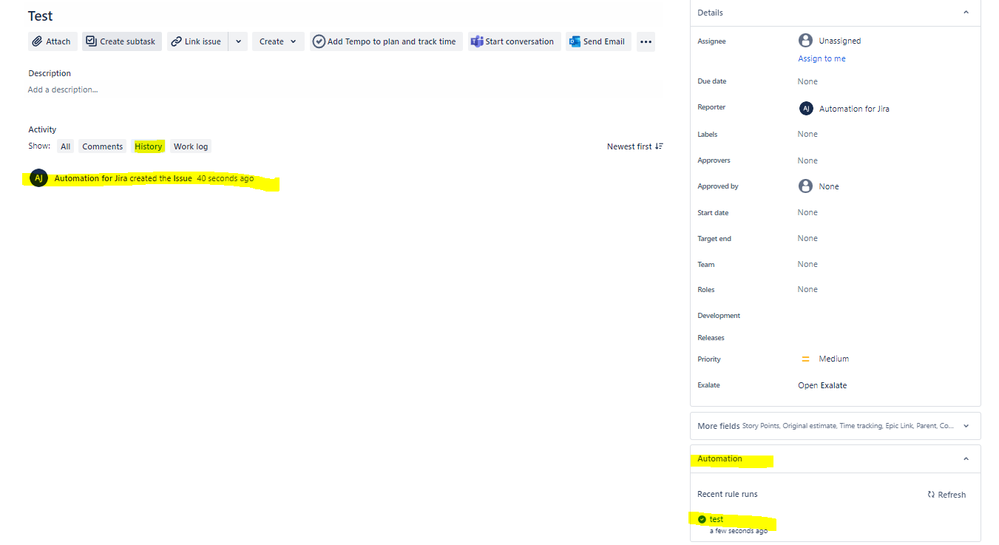
Task: Change the Medium priority value
Action: click(833, 359)
